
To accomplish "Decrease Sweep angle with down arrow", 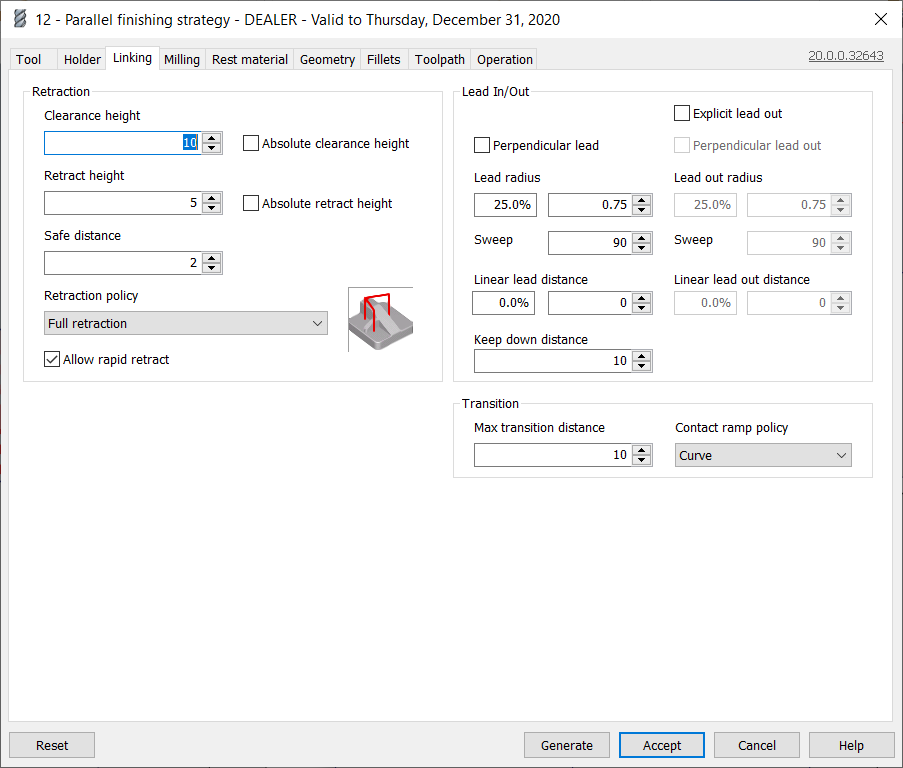I will tap(642, 248).
